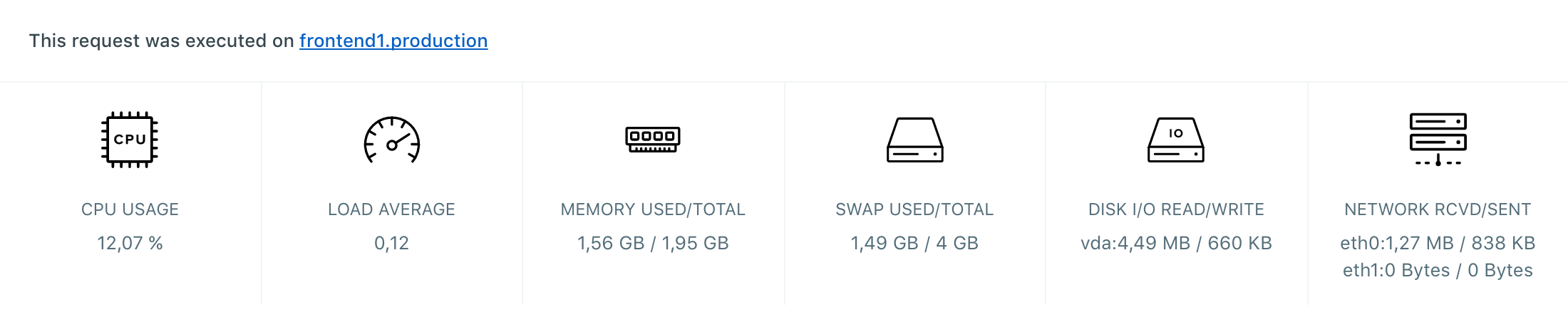
Task: Click the vda disk I/O value
Action: pos(1176,244)
